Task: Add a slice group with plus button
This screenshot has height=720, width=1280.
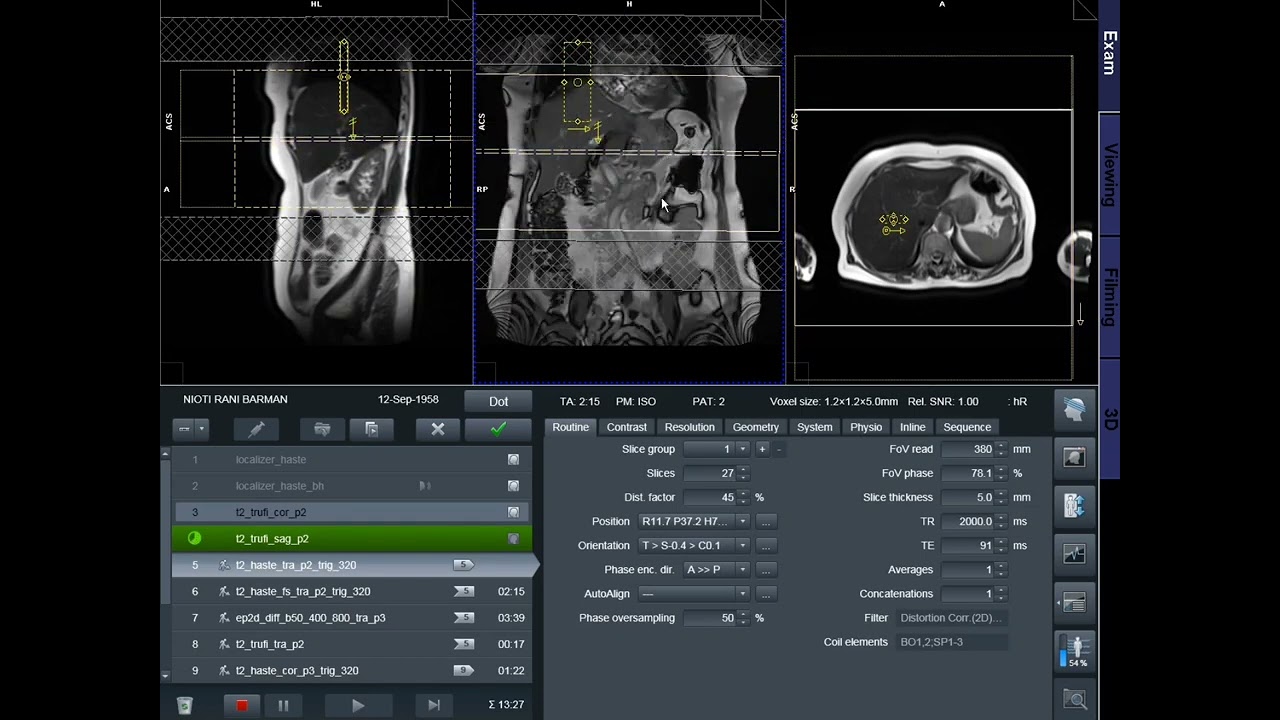Action: tap(762, 449)
